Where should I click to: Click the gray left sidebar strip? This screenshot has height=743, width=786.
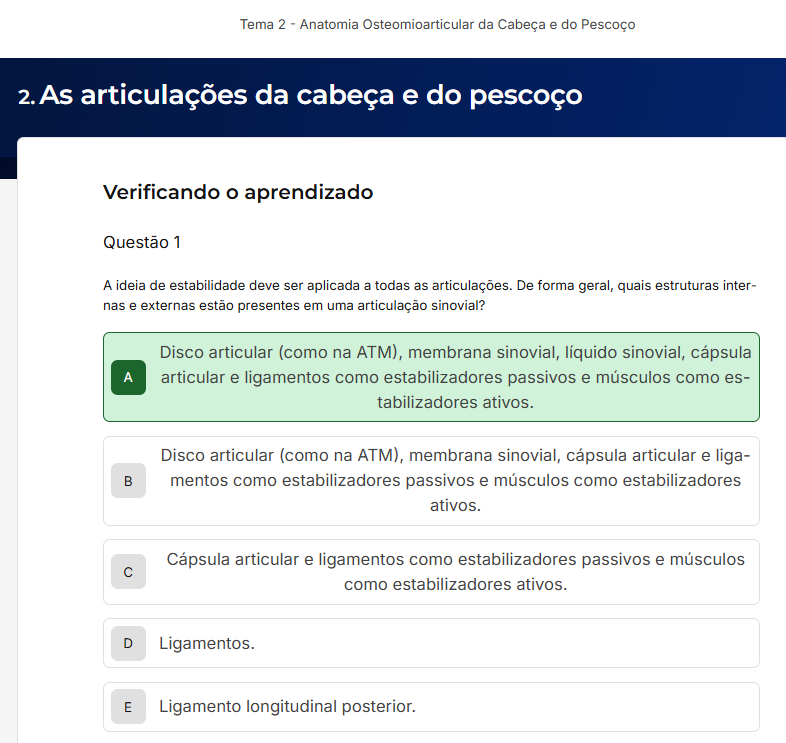point(8,450)
